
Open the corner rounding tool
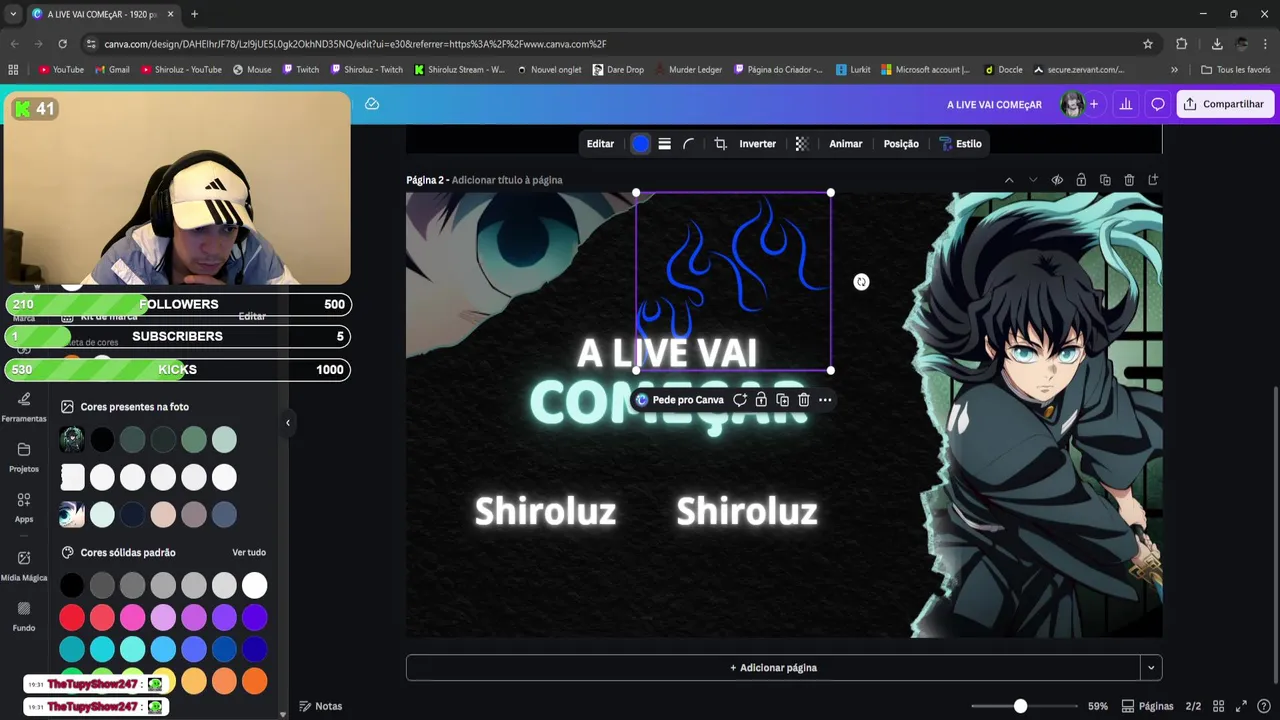click(688, 144)
